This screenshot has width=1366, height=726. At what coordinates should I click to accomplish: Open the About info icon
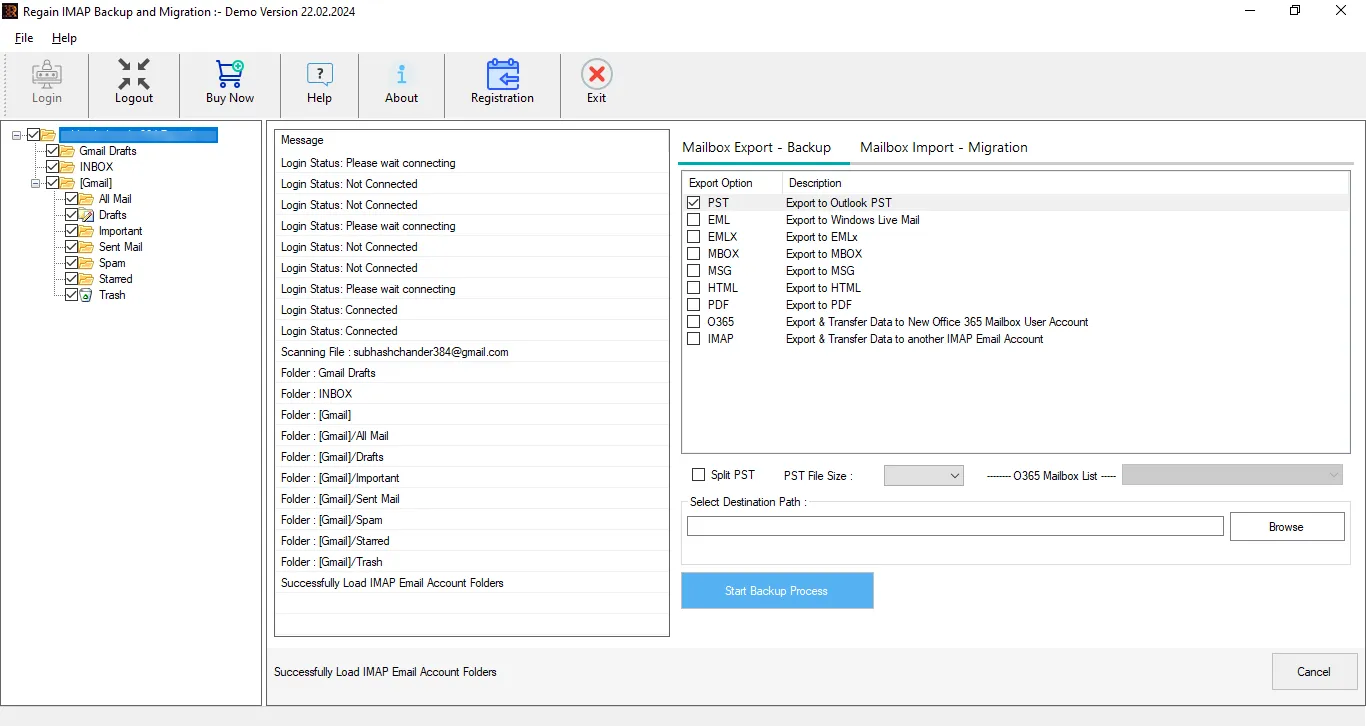[401, 75]
